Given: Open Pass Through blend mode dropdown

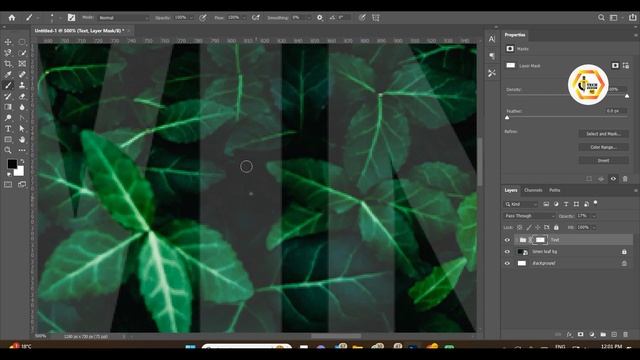Looking at the screenshot, I should [x=530, y=216].
